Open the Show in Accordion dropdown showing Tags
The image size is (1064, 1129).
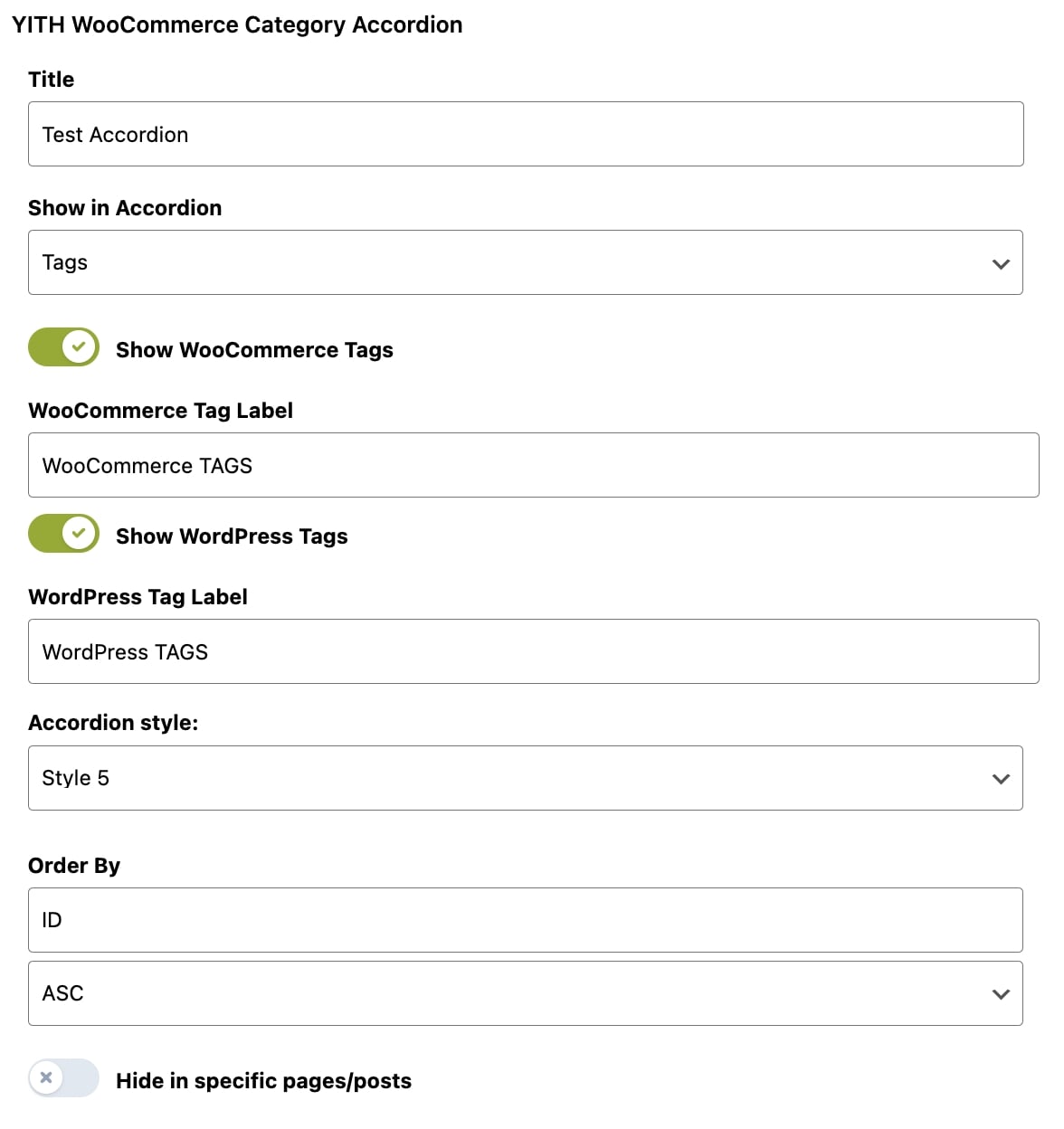(525, 262)
